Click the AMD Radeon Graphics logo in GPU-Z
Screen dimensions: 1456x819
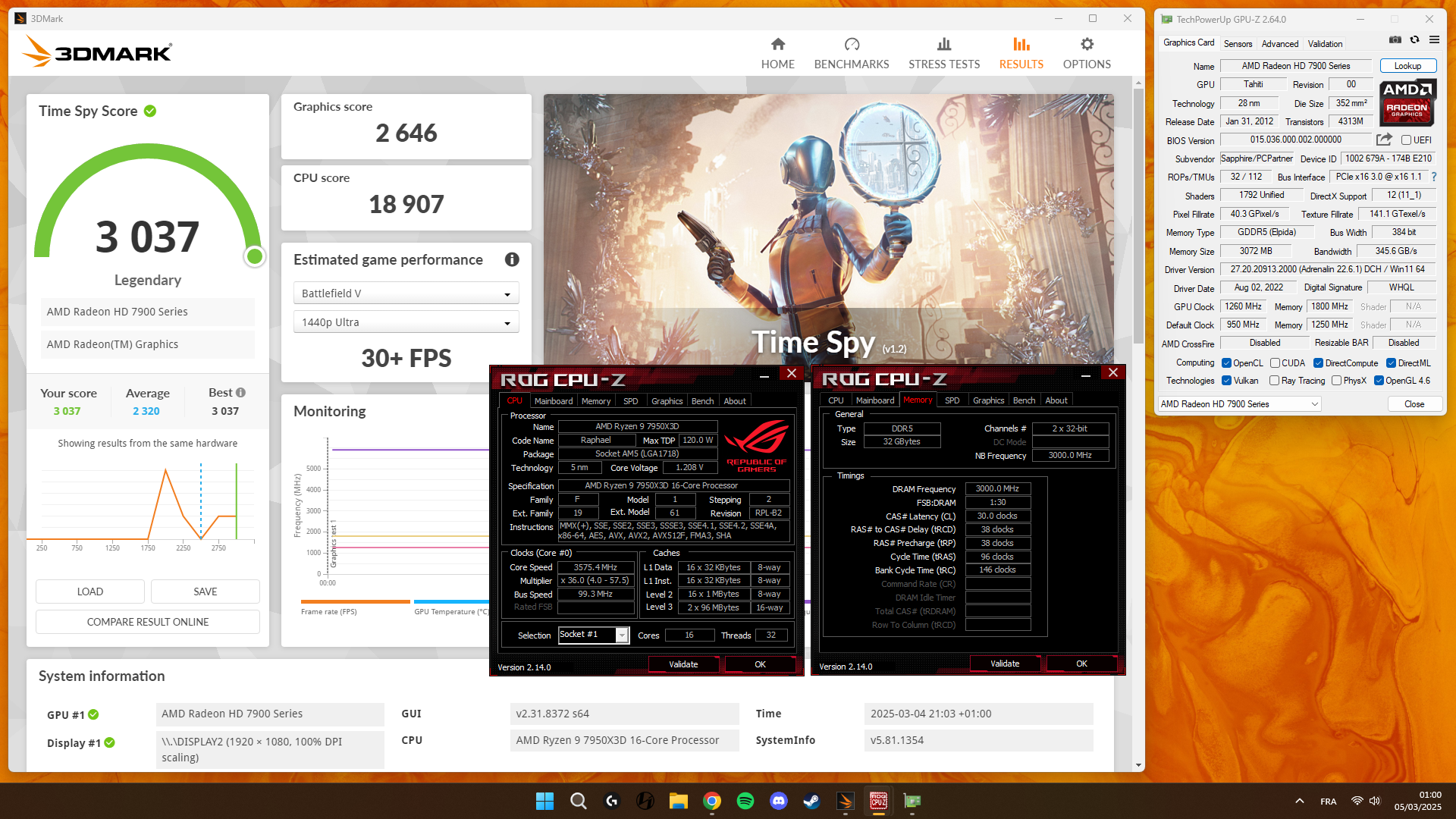pyautogui.click(x=1407, y=102)
